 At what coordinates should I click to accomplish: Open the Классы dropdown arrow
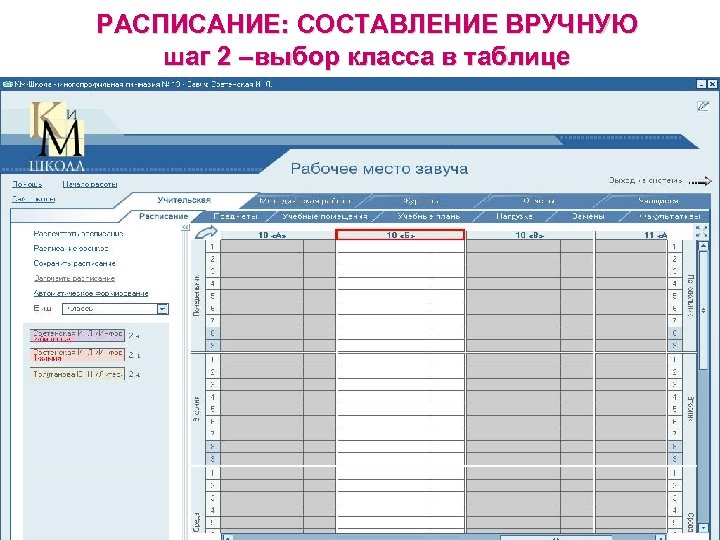pyautogui.click(x=163, y=309)
